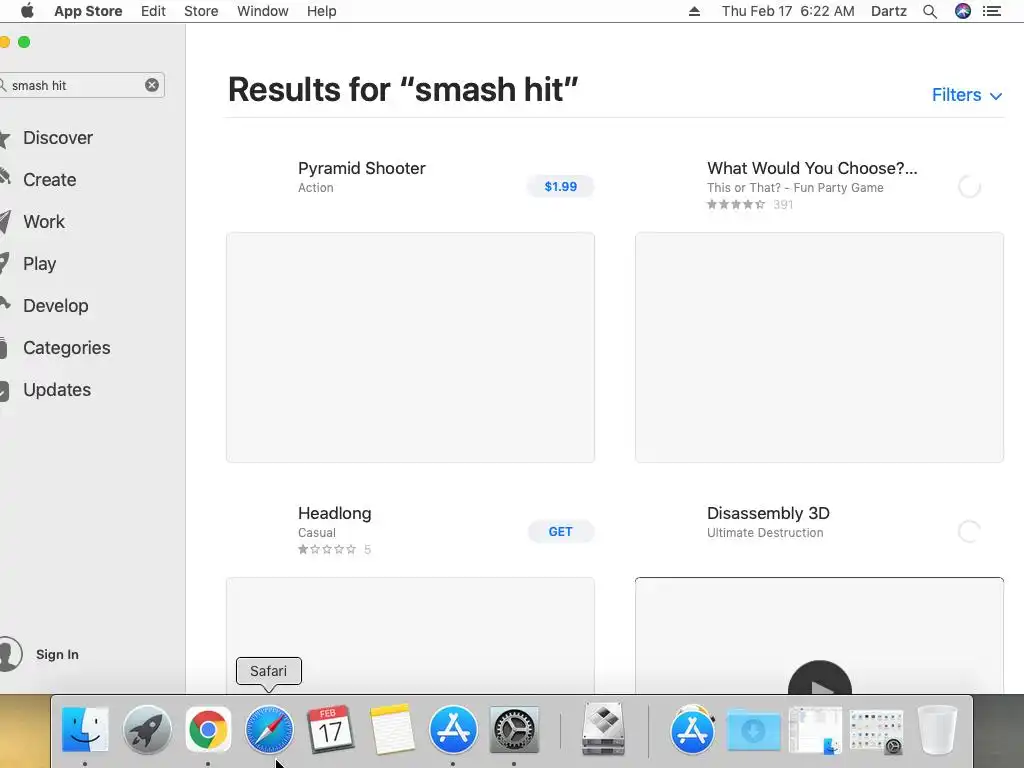Open What Would You Choose? title
1024x768 pixels.
tap(812, 168)
